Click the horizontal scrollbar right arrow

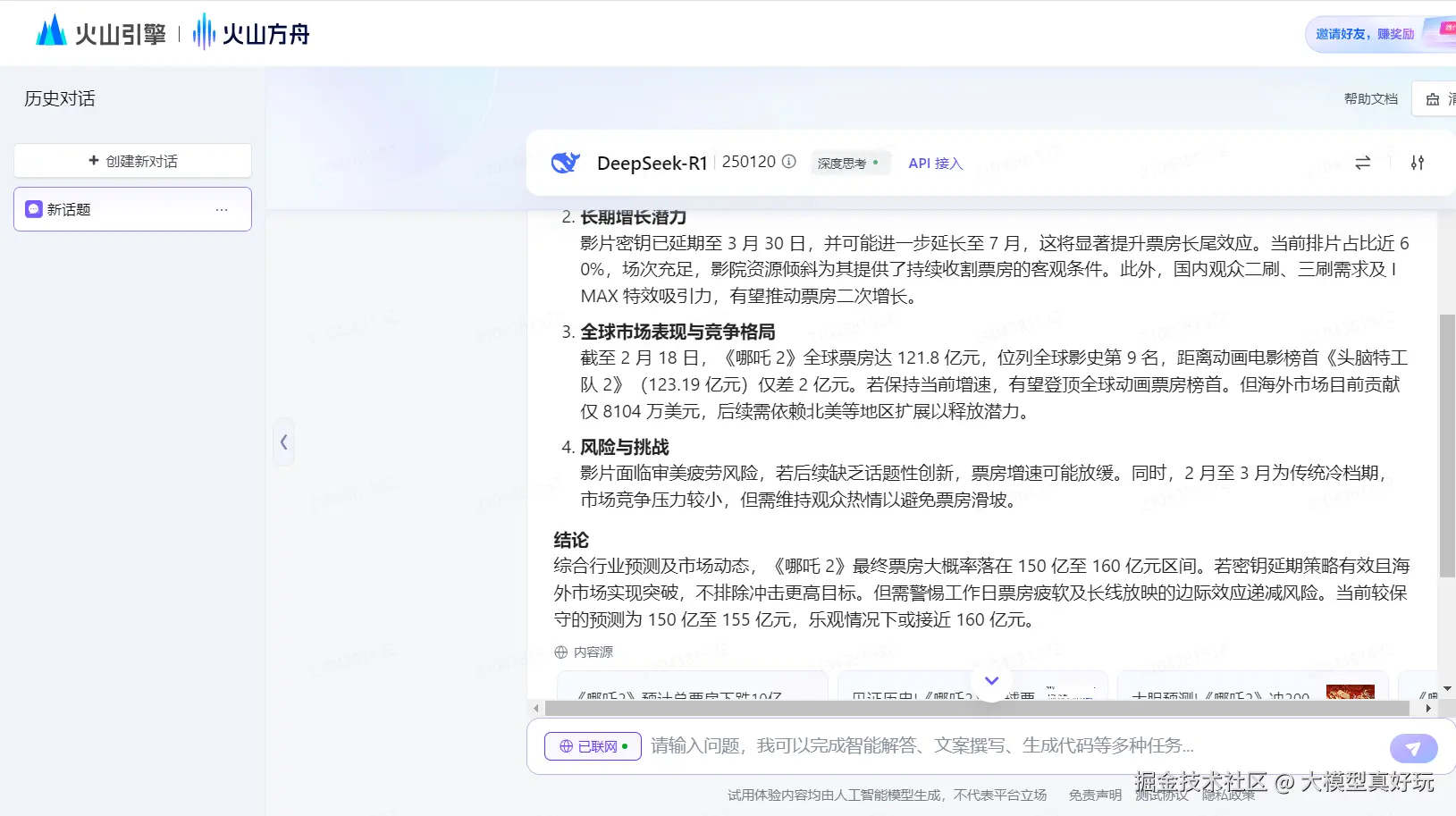point(1428,708)
